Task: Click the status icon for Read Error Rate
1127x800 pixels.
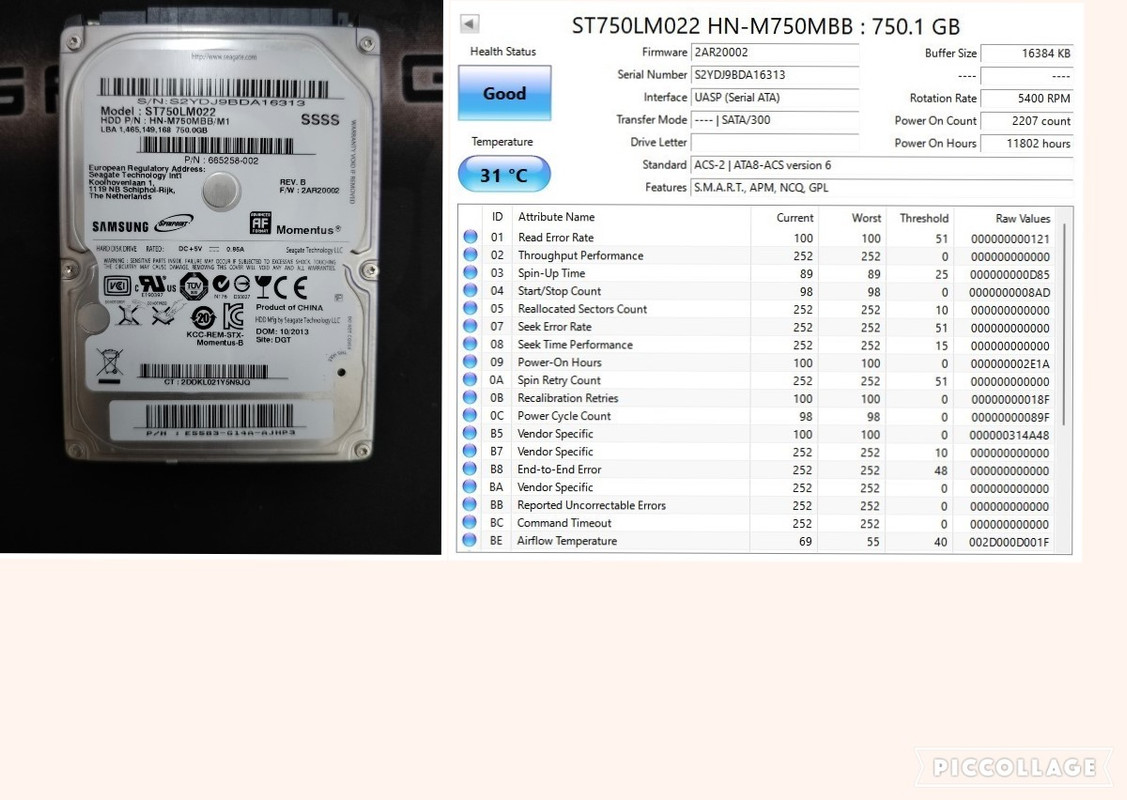Action: point(470,236)
